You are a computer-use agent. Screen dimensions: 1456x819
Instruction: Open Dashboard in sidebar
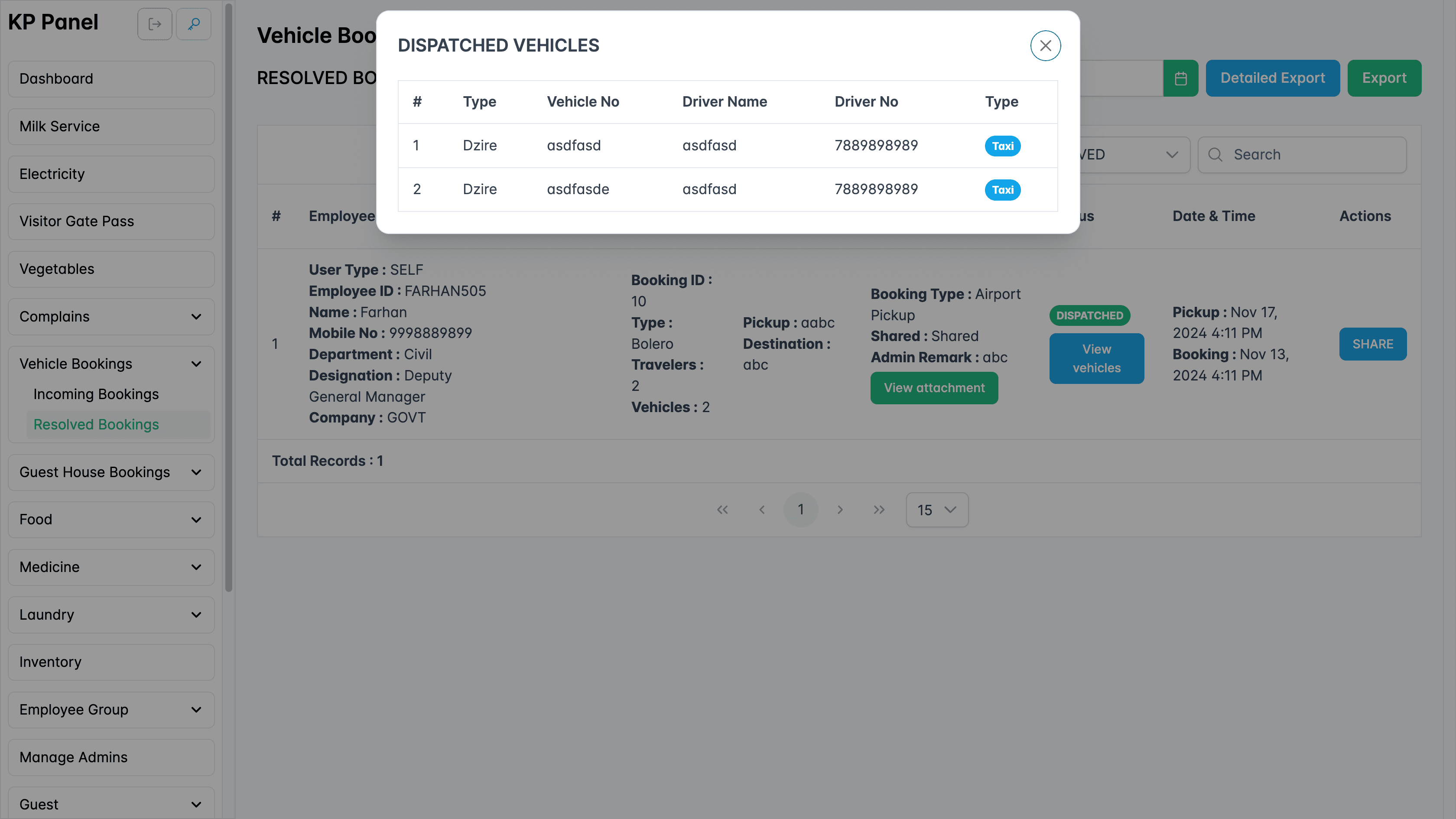point(111,78)
